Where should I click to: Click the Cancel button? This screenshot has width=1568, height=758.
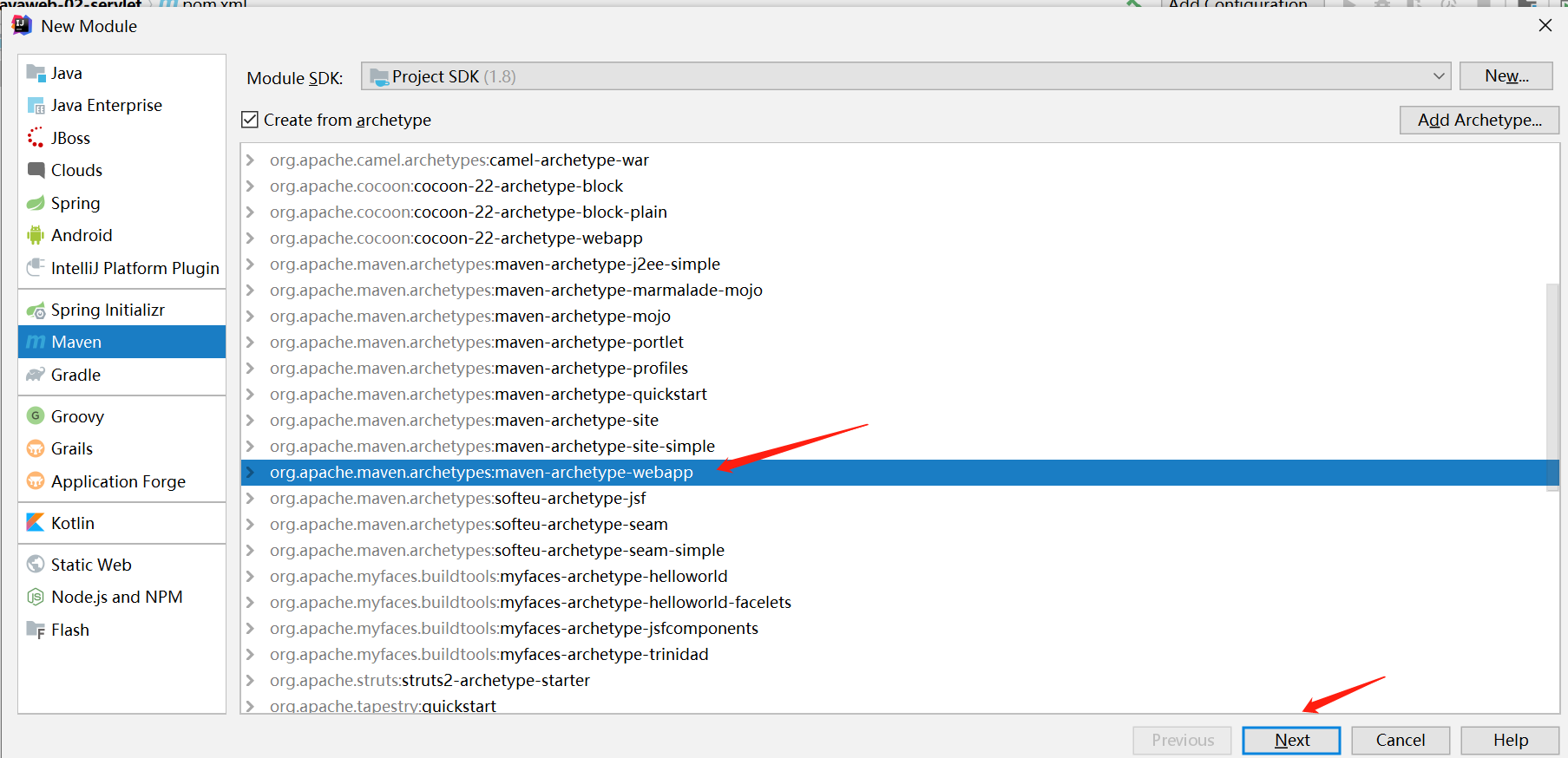tap(1401, 740)
